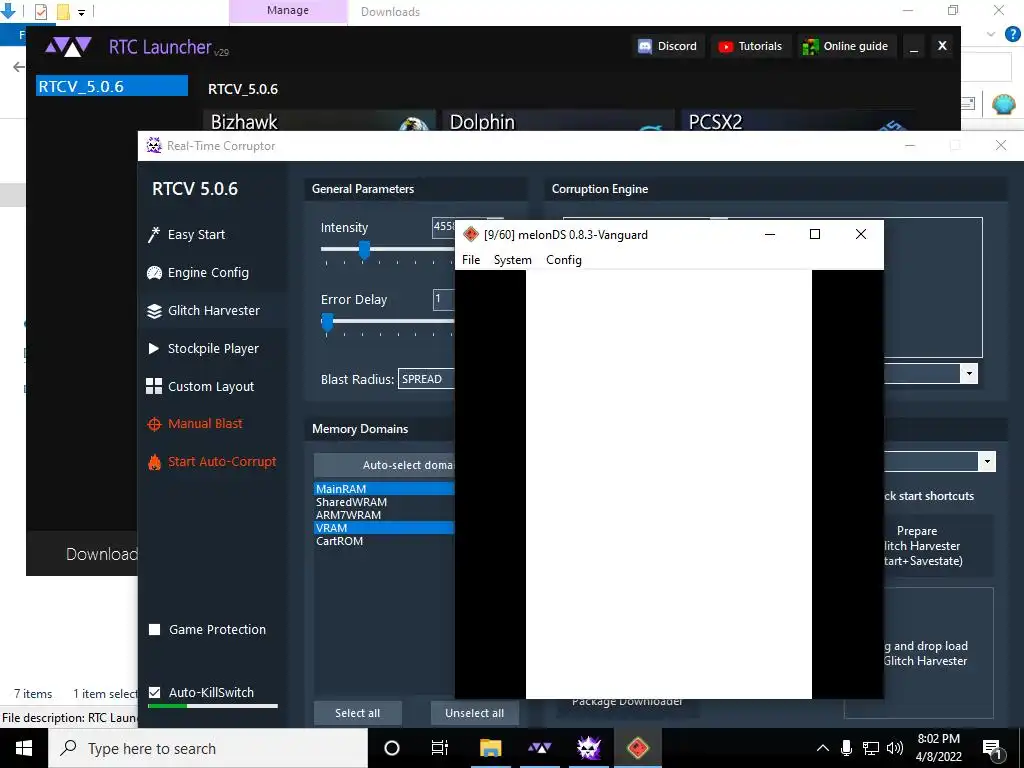The width and height of the screenshot is (1024, 768).
Task: Select CartROM memory domain
Action: pyautogui.click(x=384, y=541)
